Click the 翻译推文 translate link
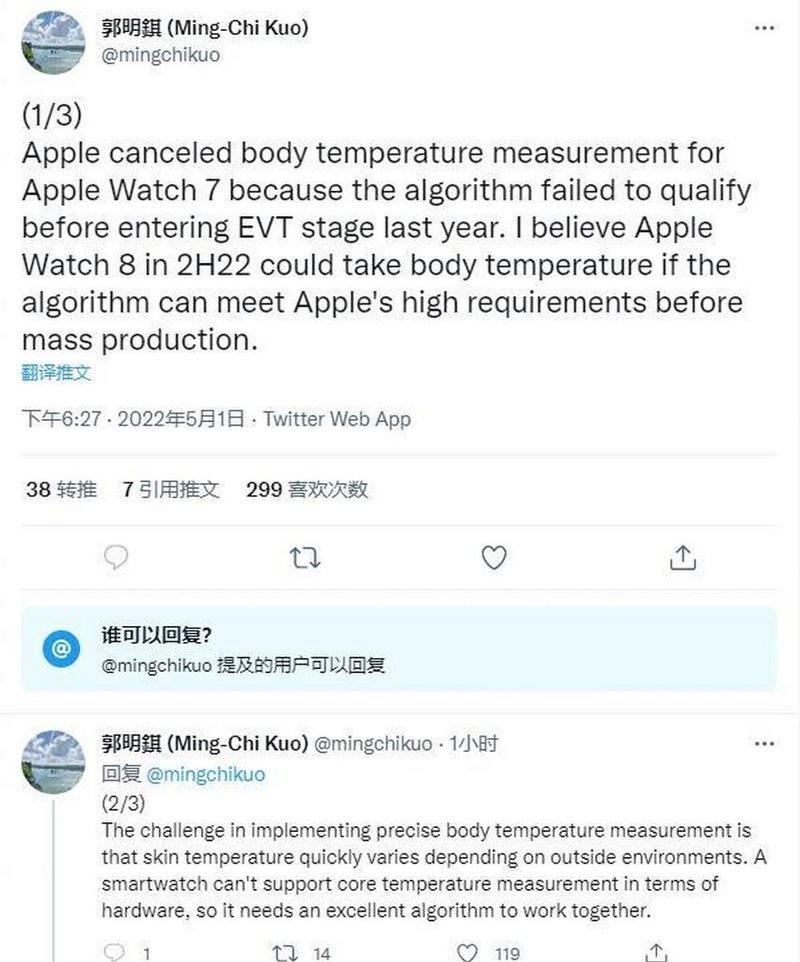 (x=56, y=372)
